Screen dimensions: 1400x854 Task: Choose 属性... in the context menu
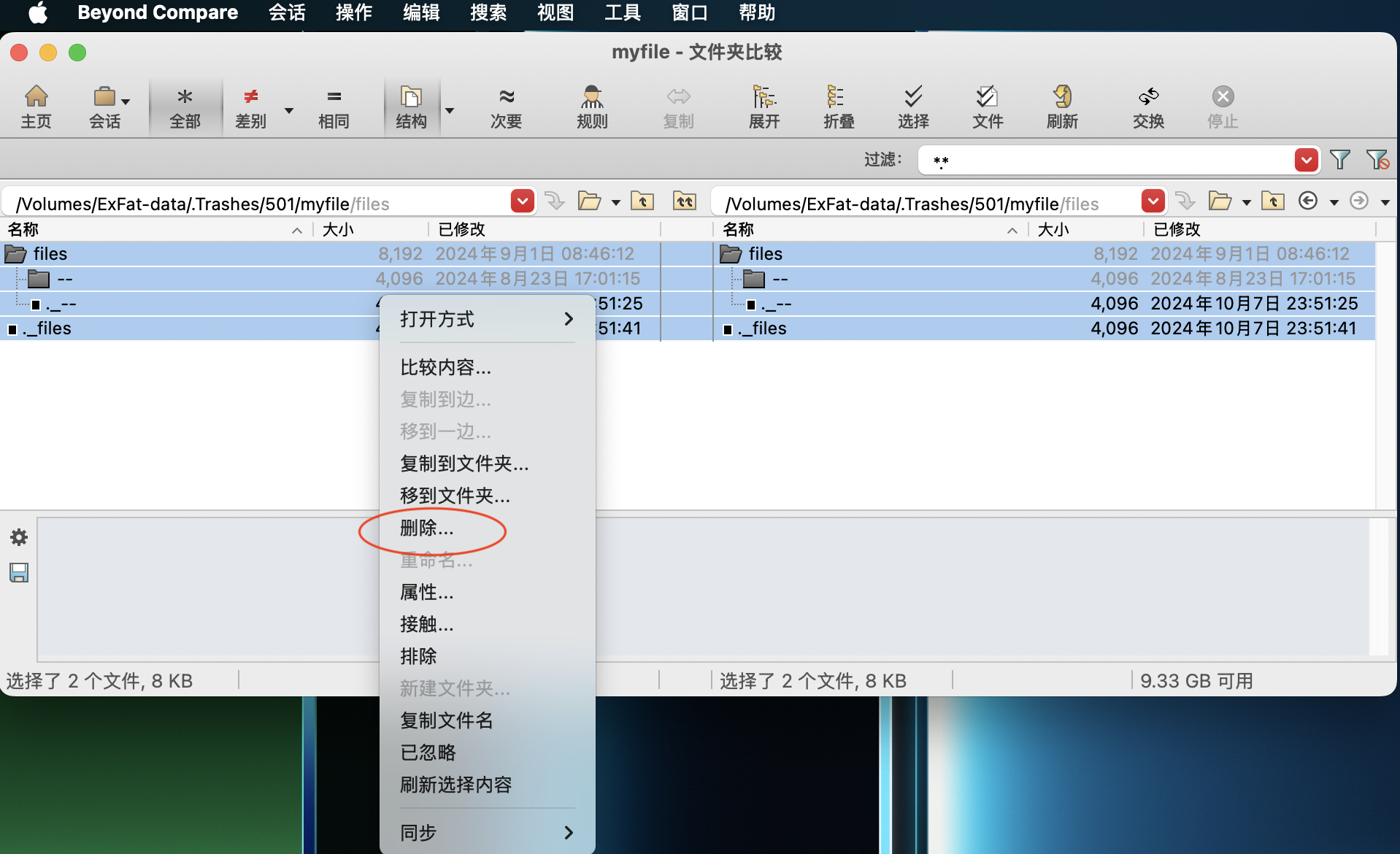pos(488,592)
